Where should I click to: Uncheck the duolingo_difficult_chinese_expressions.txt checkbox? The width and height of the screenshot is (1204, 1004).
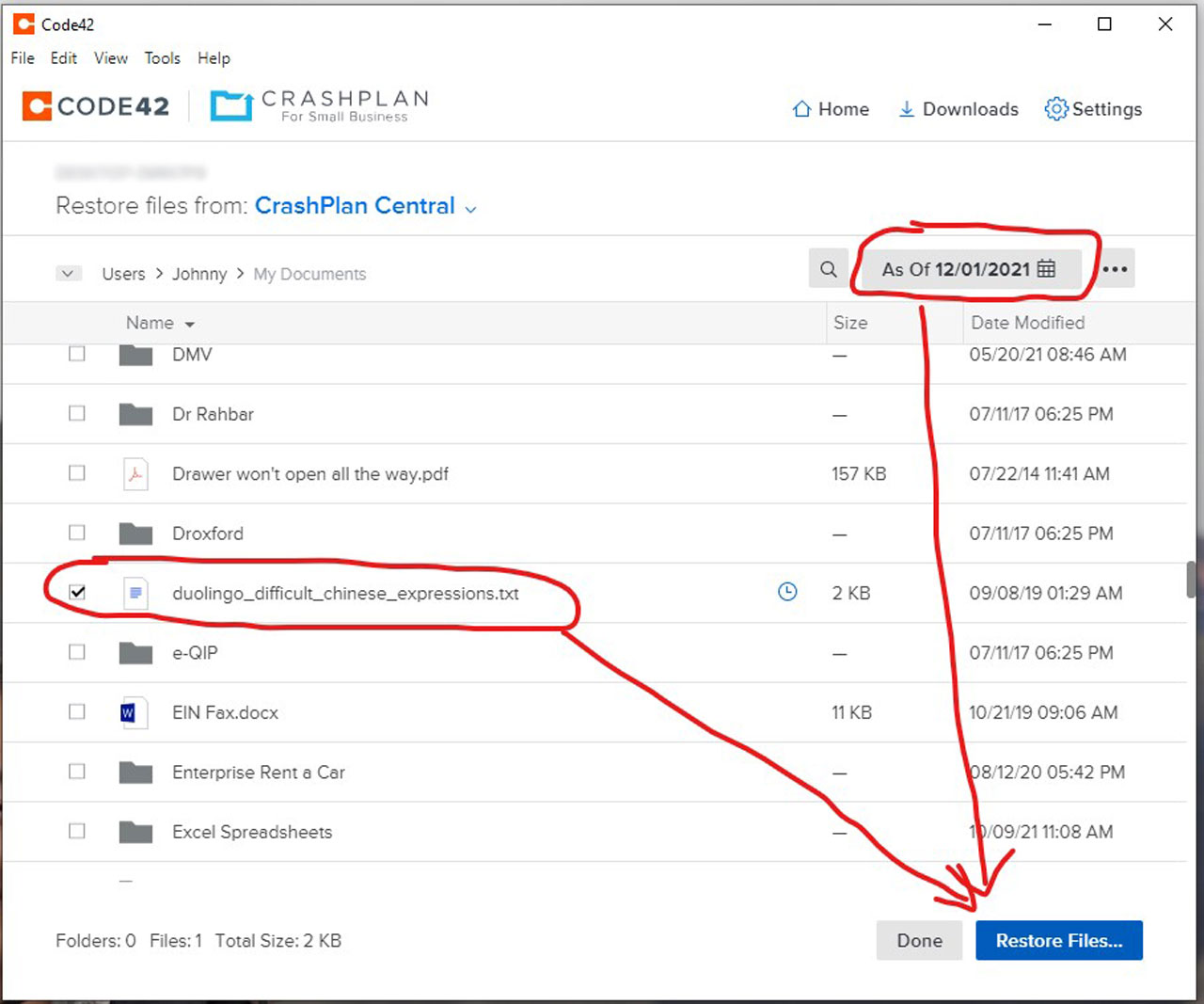(x=77, y=593)
